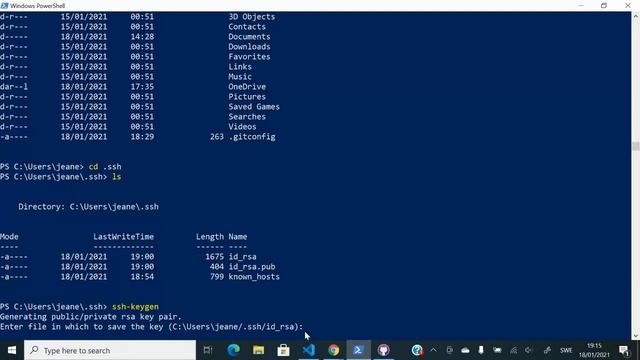Launch Microsoft Edge from taskbar

pos(233,350)
